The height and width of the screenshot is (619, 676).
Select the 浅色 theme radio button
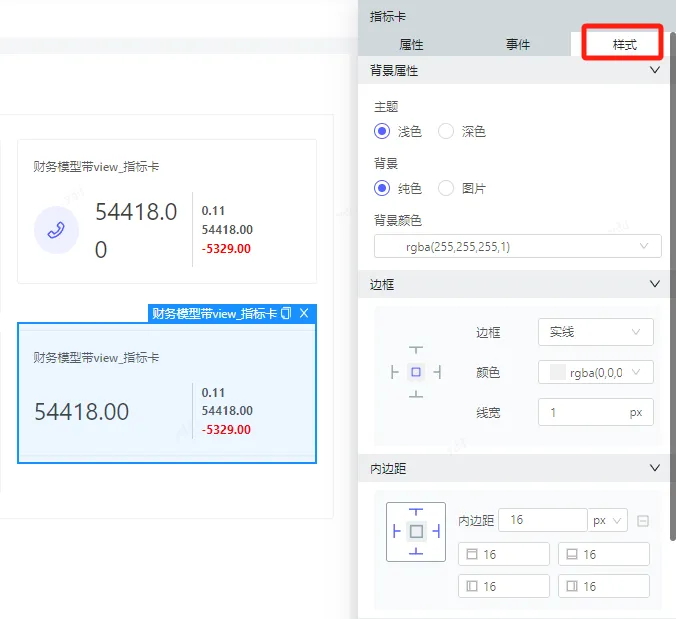[x=382, y=131]
